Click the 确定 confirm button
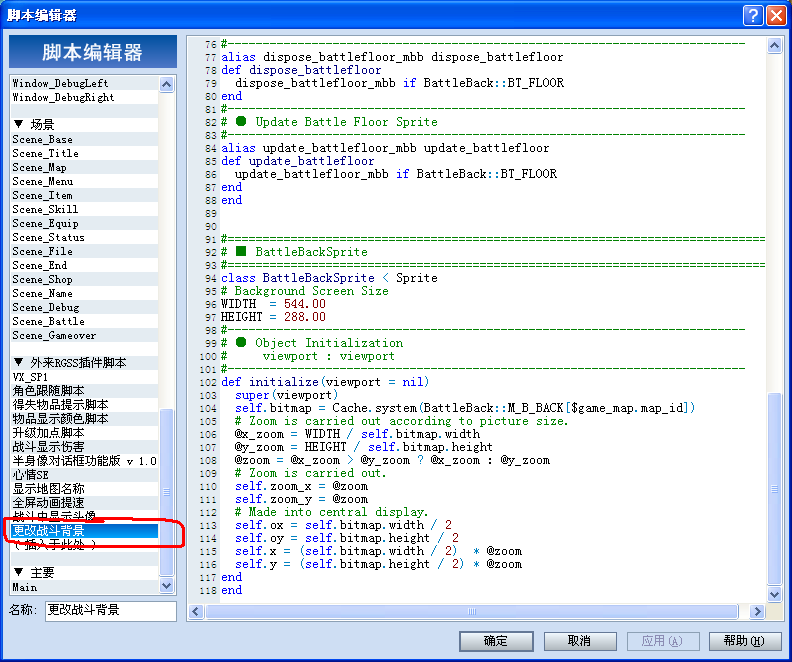 pos(496,641)
